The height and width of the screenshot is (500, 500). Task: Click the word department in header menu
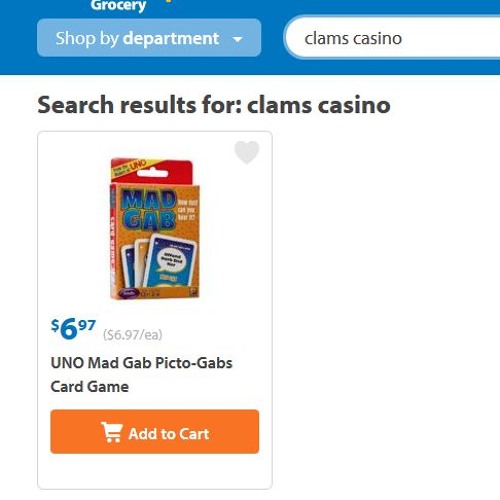171,38
